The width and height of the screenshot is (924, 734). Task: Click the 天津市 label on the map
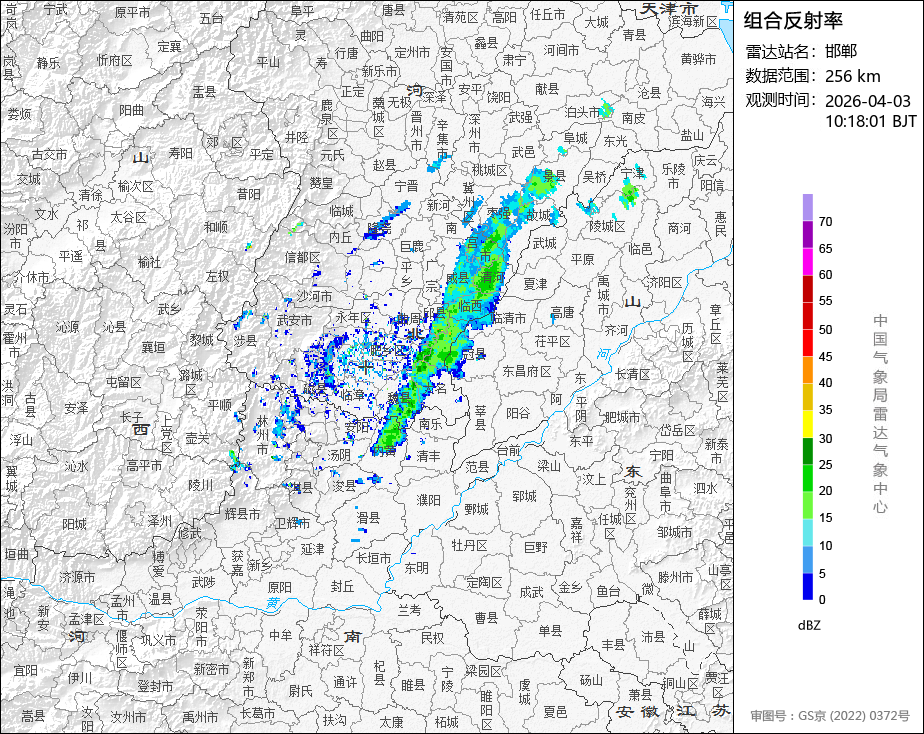(x=669, y=8)
